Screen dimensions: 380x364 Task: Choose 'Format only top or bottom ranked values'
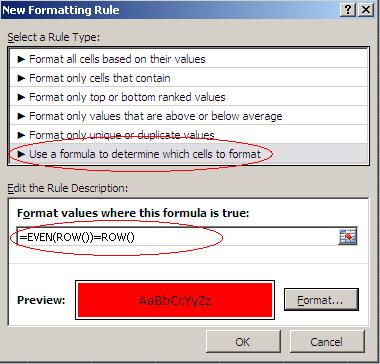pos(188,97)
